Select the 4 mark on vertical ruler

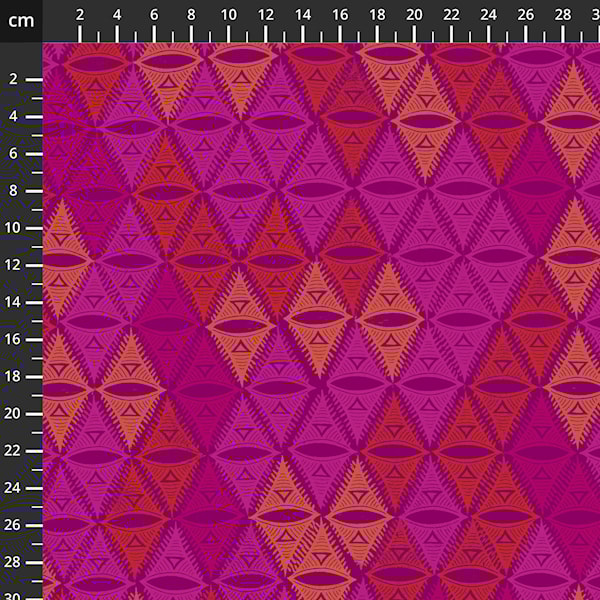click(15, 116)
